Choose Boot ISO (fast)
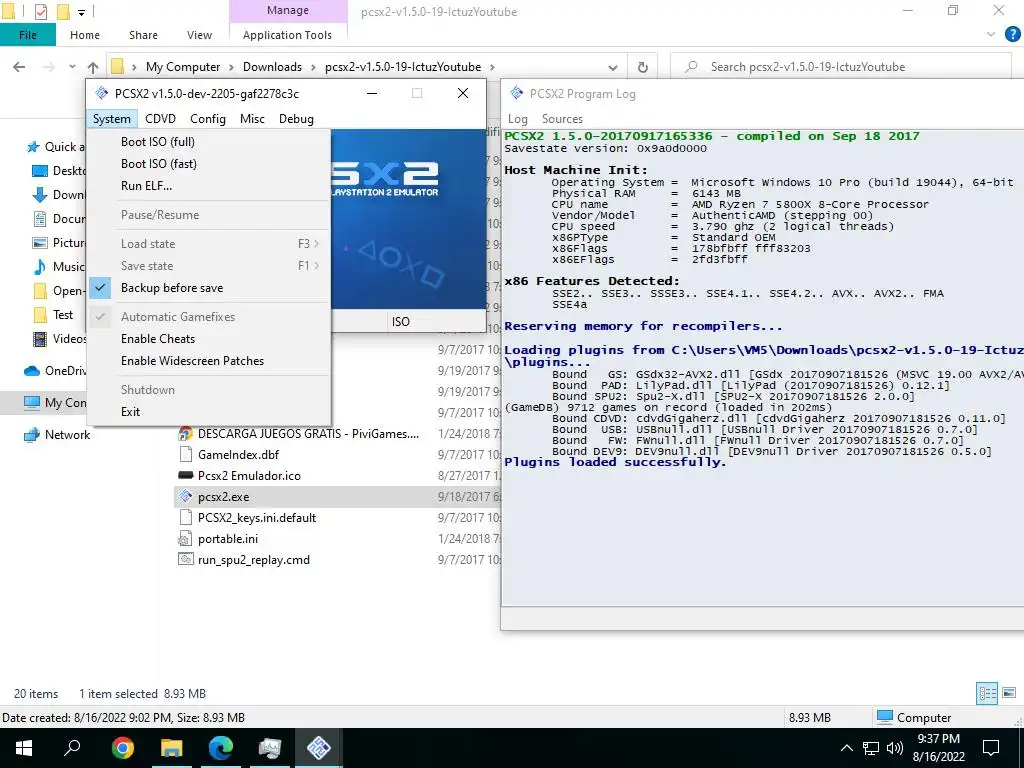The height and width of the screenshot is (768, 1024). pyautogui.click(x=209, y=164)
